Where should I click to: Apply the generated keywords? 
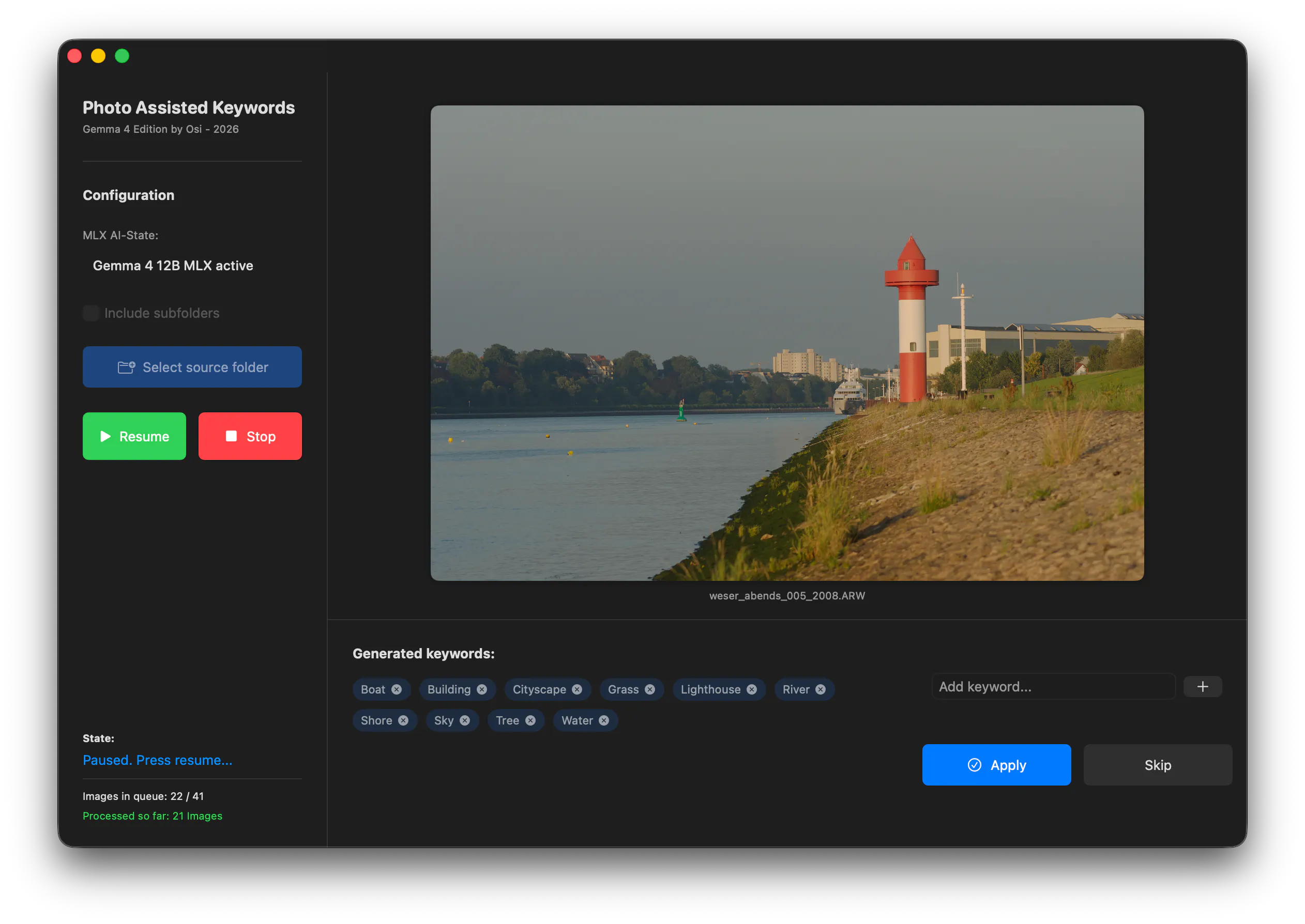pos(996,765)
